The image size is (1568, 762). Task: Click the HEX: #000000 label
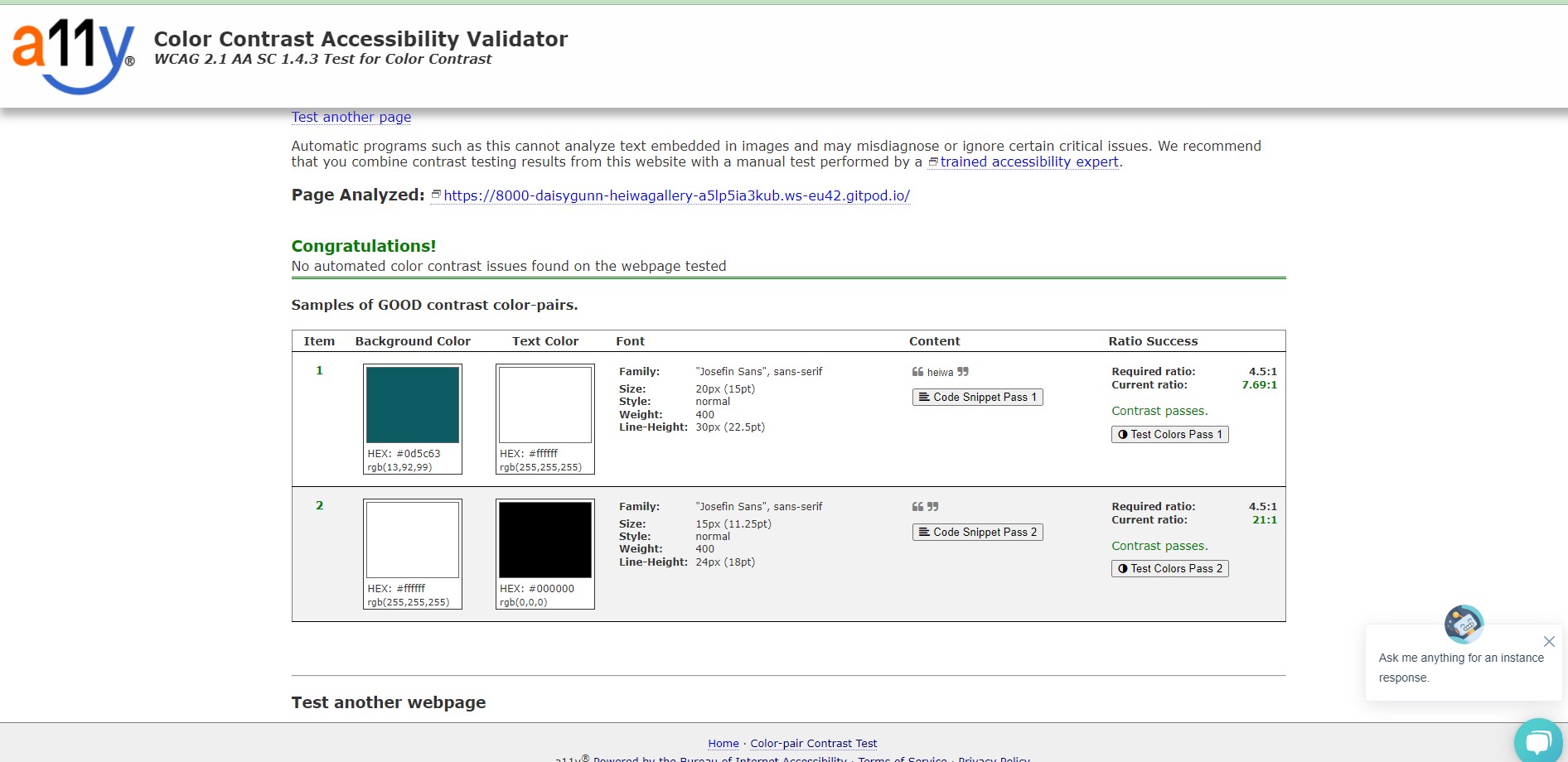(x=537, y=589)
